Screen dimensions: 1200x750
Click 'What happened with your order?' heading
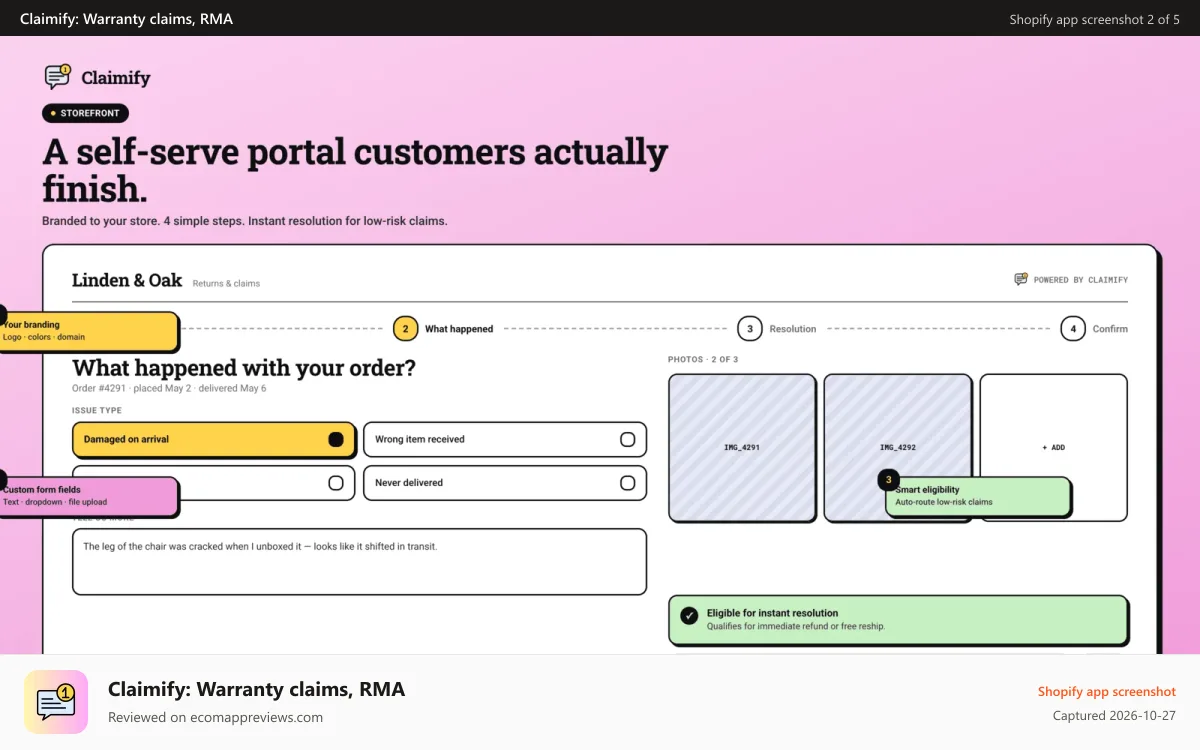244,368
